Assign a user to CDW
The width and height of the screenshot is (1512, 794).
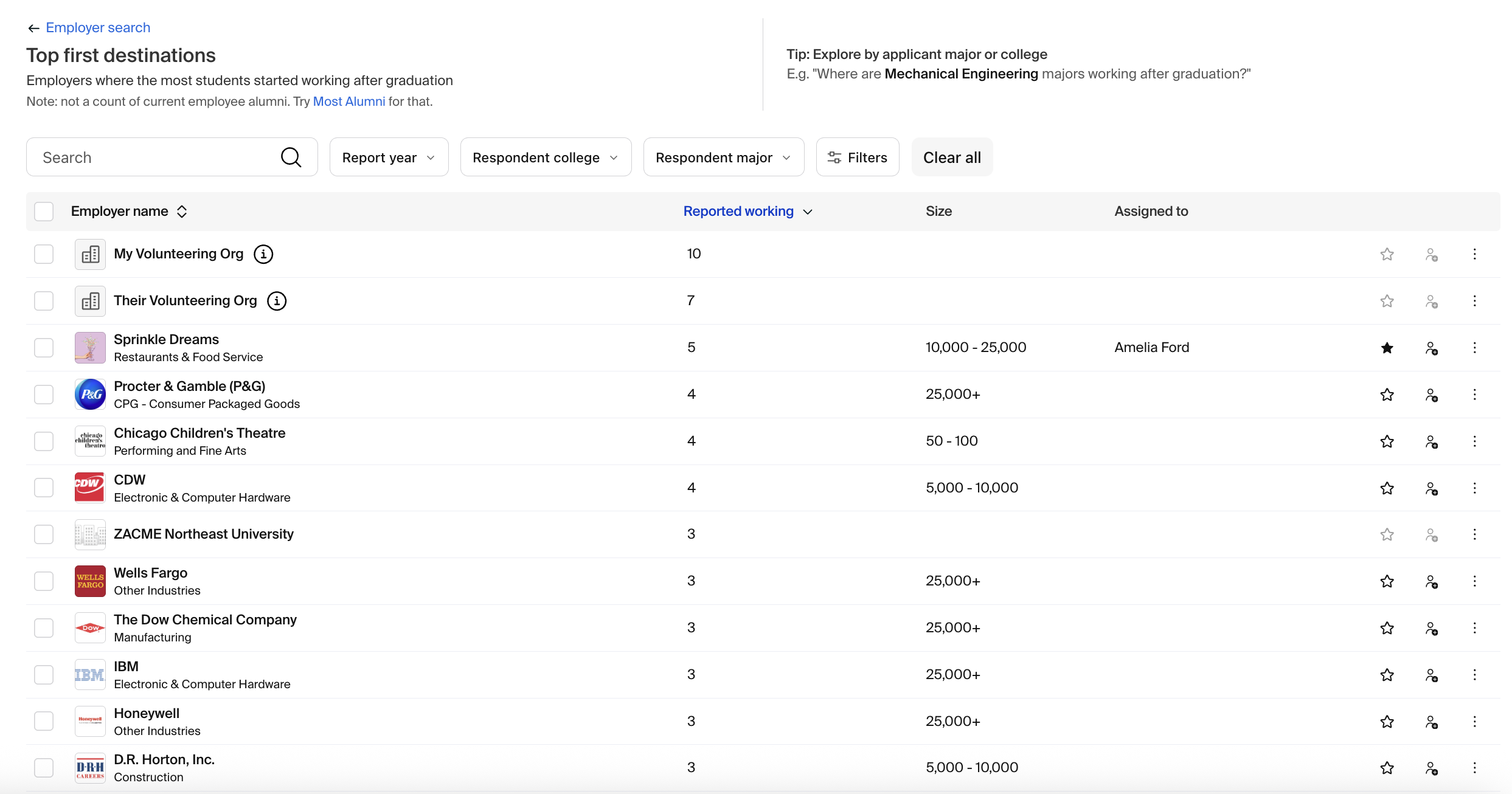[x=1432, y=488]
